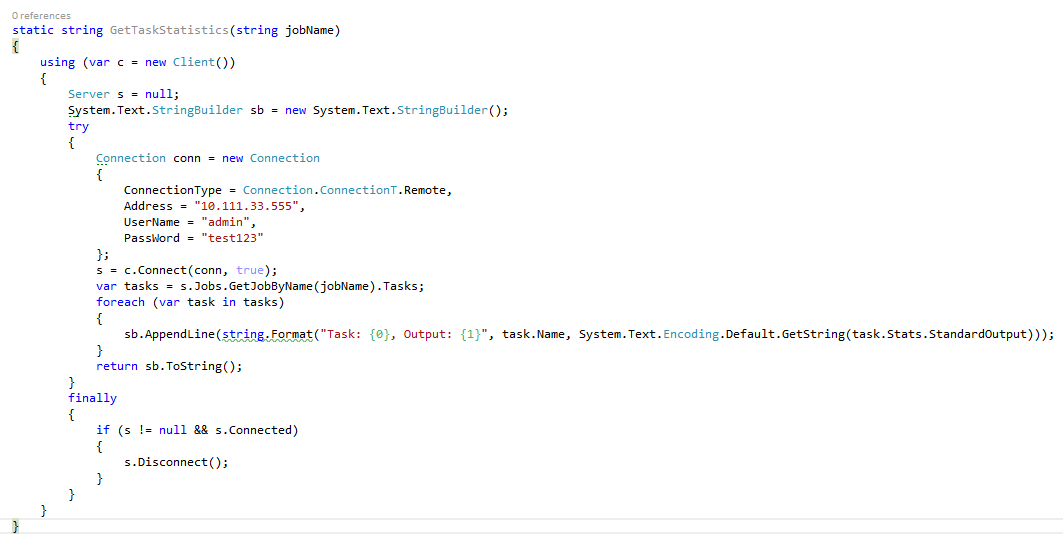Click the 'finally' keyword
The width and height of the screenshot is (1063, 547).
pyautogui.click(x=92, y=398)
